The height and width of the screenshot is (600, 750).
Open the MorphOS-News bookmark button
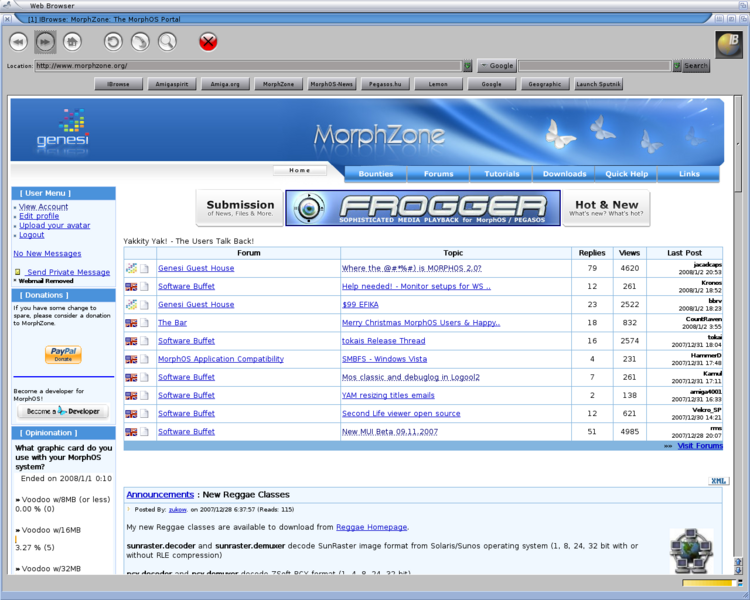pos(331,85)
